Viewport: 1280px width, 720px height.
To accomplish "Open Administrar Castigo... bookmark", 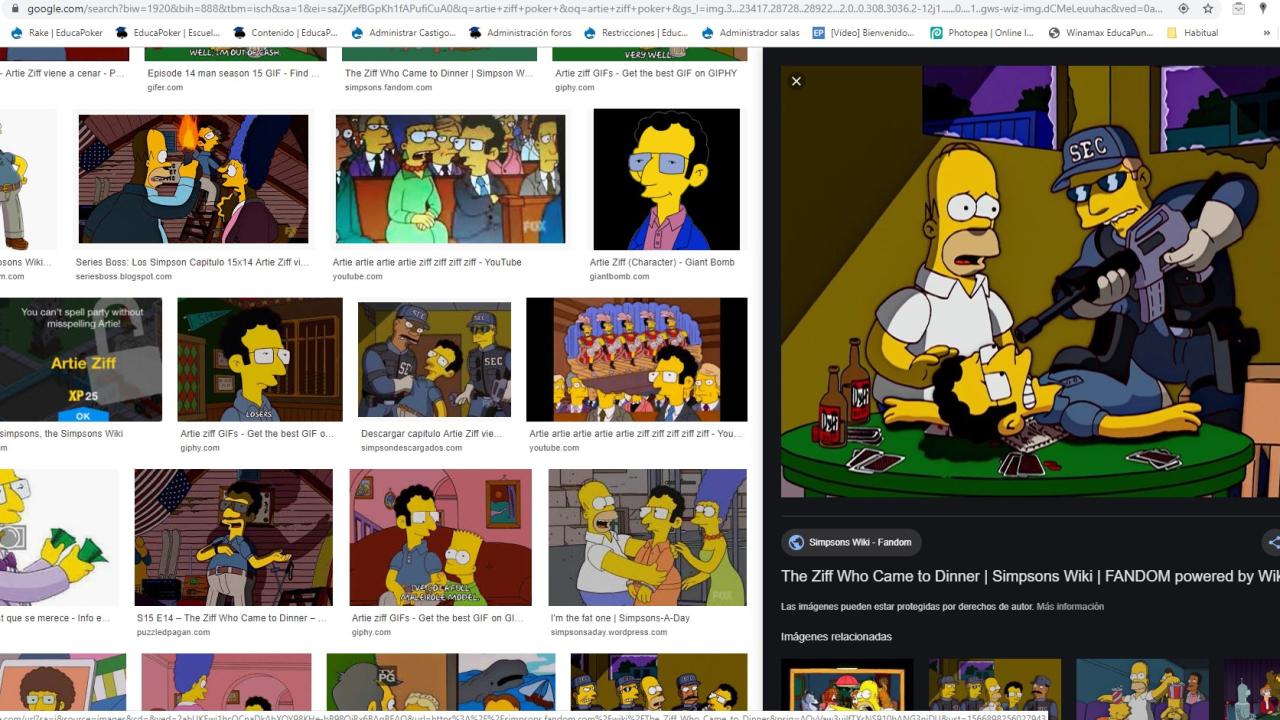I will (x=403, y=32).
